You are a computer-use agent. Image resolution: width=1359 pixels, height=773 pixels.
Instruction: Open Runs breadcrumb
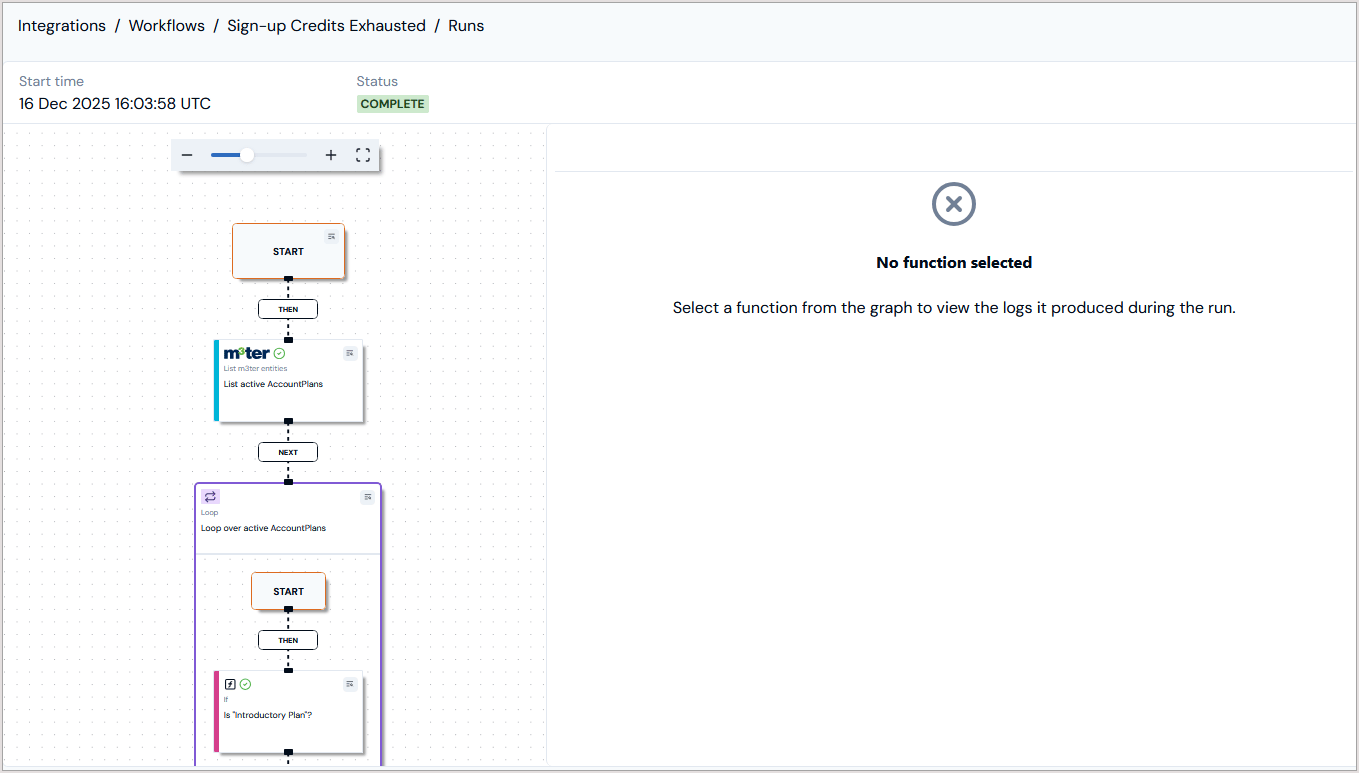pyautogui.click(x=466, y=26)
